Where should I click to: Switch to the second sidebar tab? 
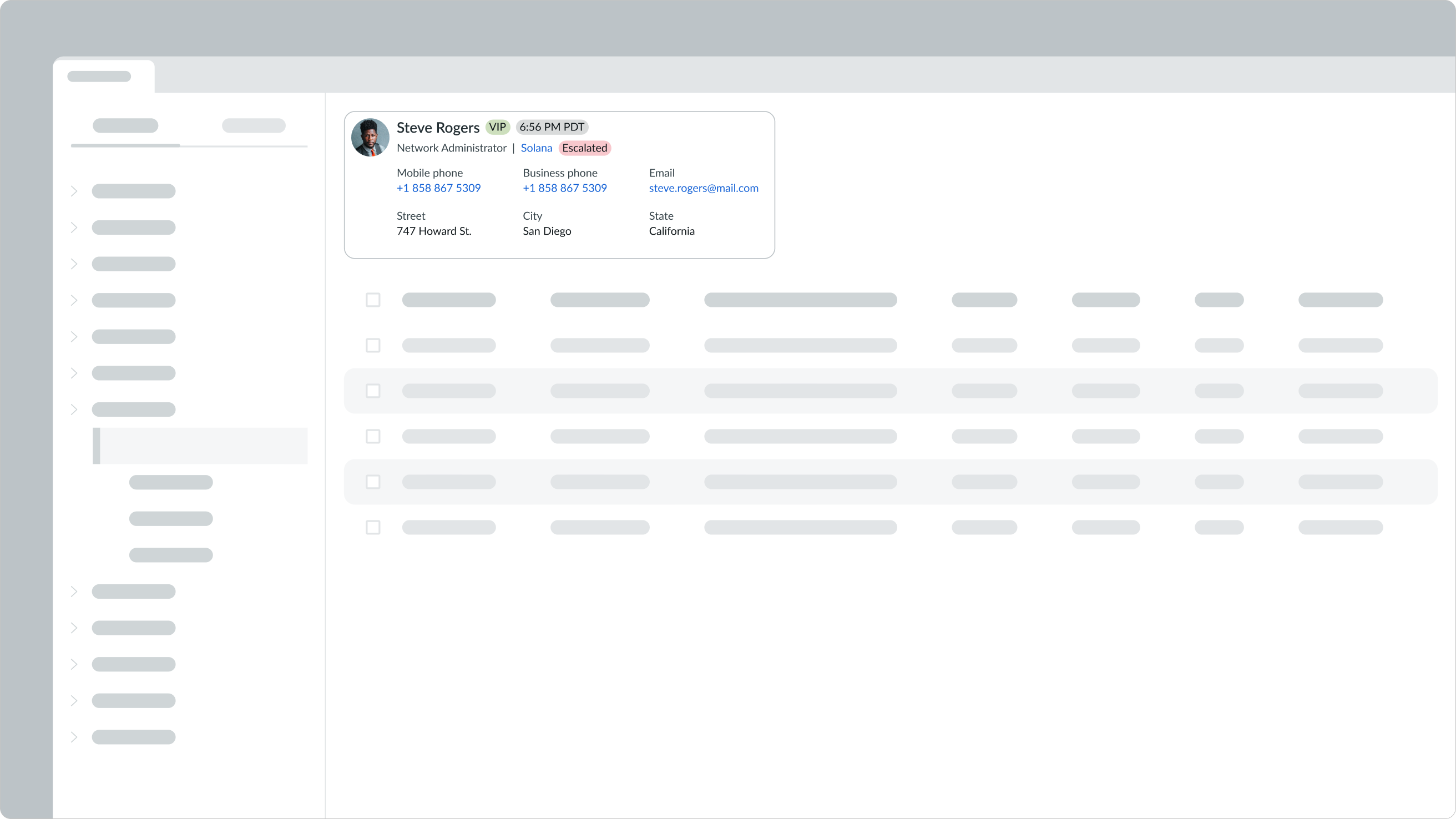(x=253, y=126)
